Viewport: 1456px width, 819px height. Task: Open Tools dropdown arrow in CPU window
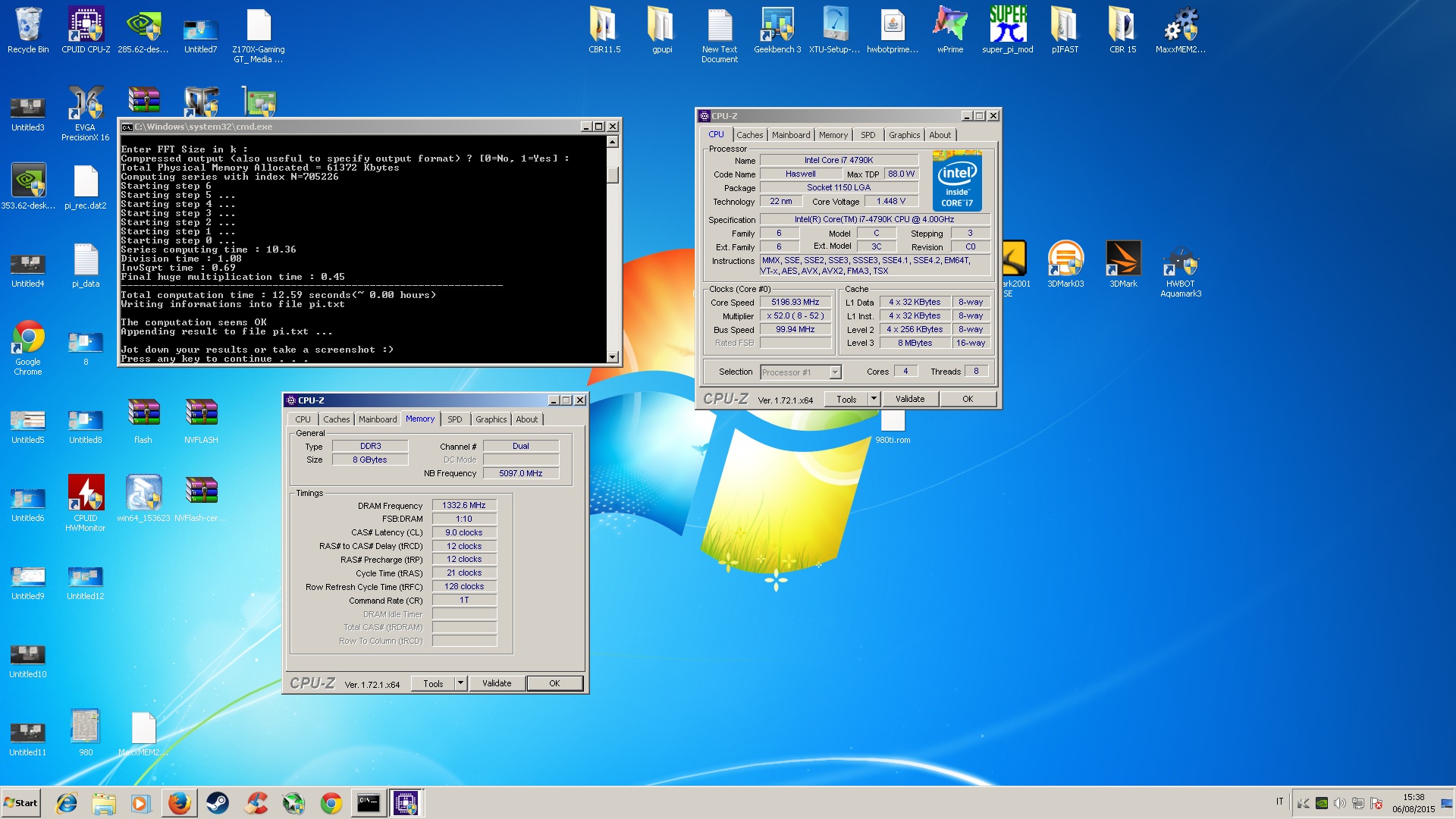pos(874,399)
